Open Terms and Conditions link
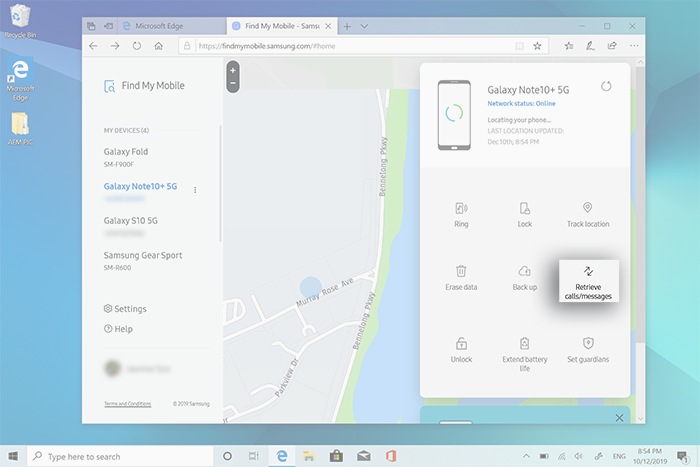Screen dimensions: 700x467 [128, 404]
